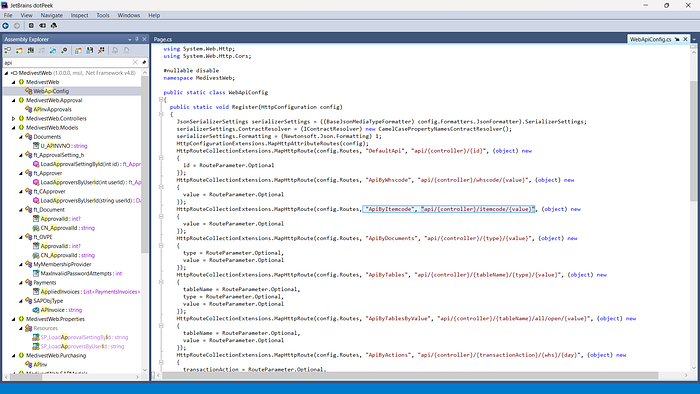Screen dimensions: 700x394
Task: Open the Tools menu
Action: 103,15
